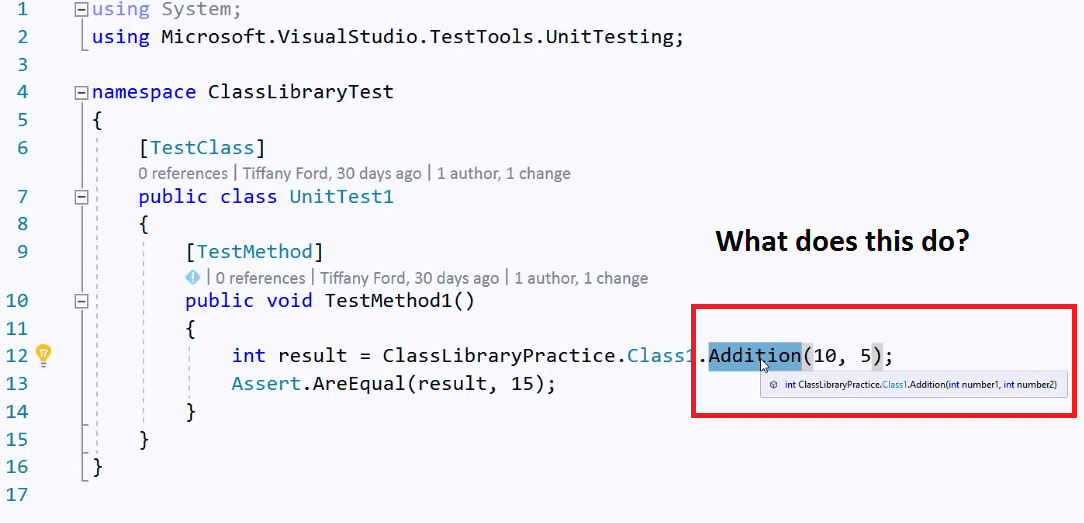
Task: Click the Assert class name on line 13
Action: [266, 383]
